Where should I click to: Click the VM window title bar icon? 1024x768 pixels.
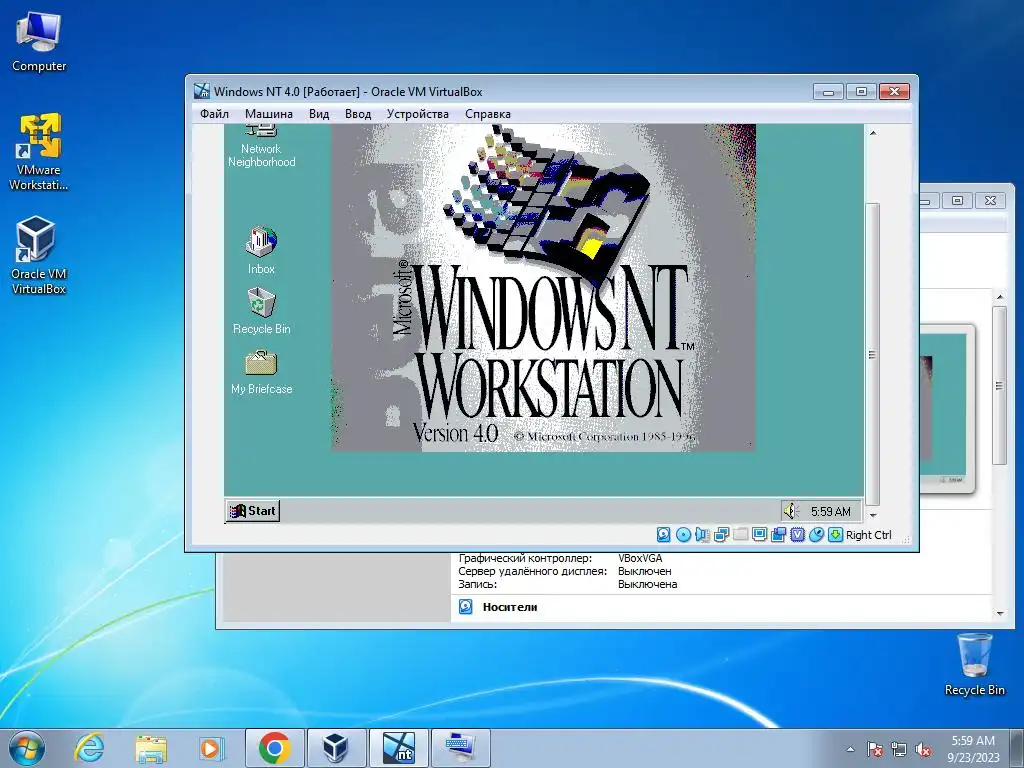pyautogui.click(x=202, y=91)
